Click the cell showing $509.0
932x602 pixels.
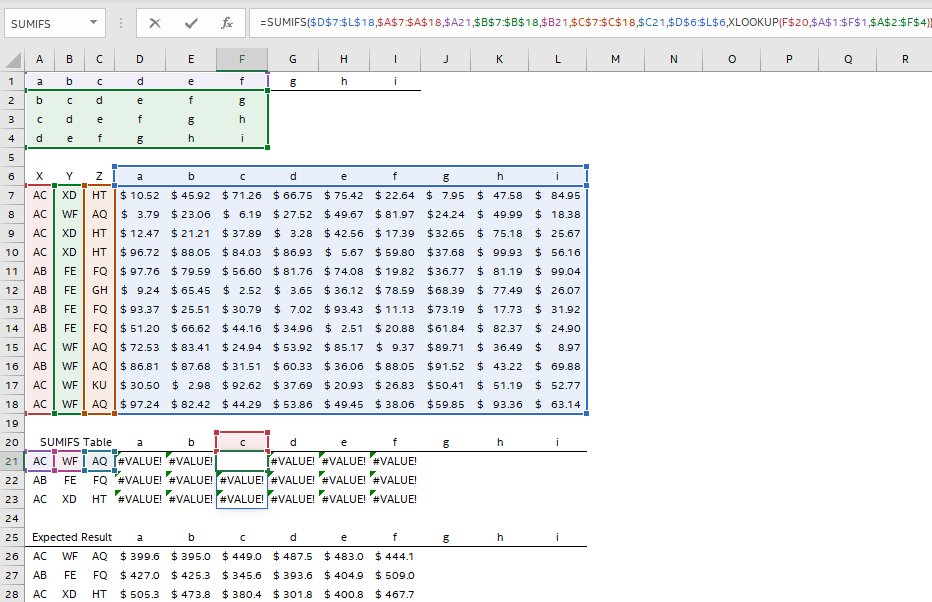[x=394, y=575]
